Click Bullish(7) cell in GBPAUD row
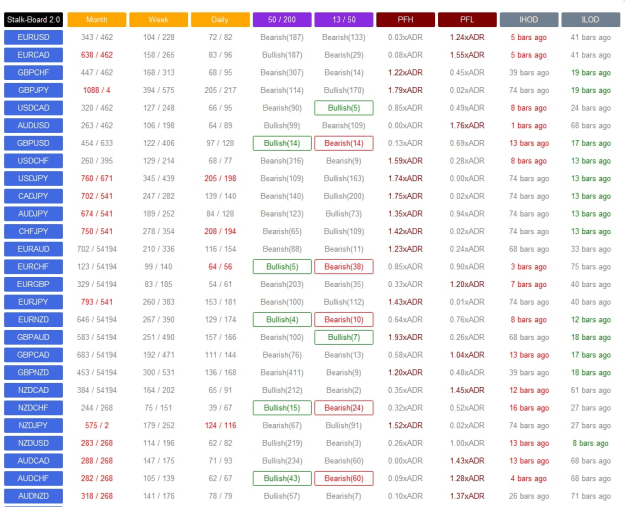The width and height of the screenshot is (625, 507). tap(344, 337)
